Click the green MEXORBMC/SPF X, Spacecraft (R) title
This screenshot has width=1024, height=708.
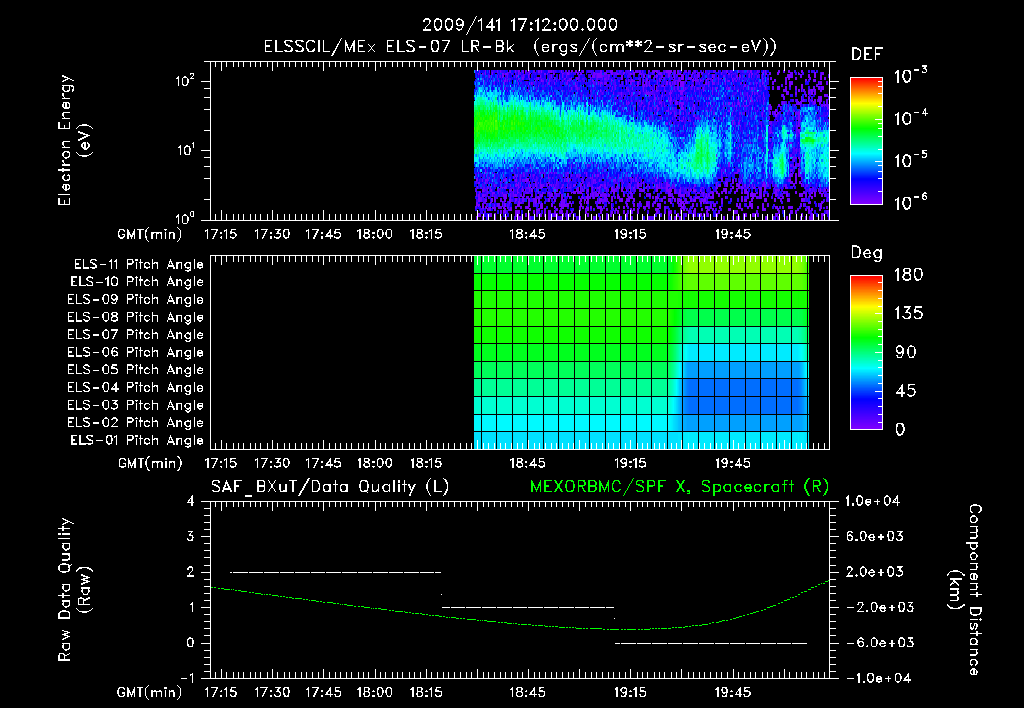click(679, 487)
